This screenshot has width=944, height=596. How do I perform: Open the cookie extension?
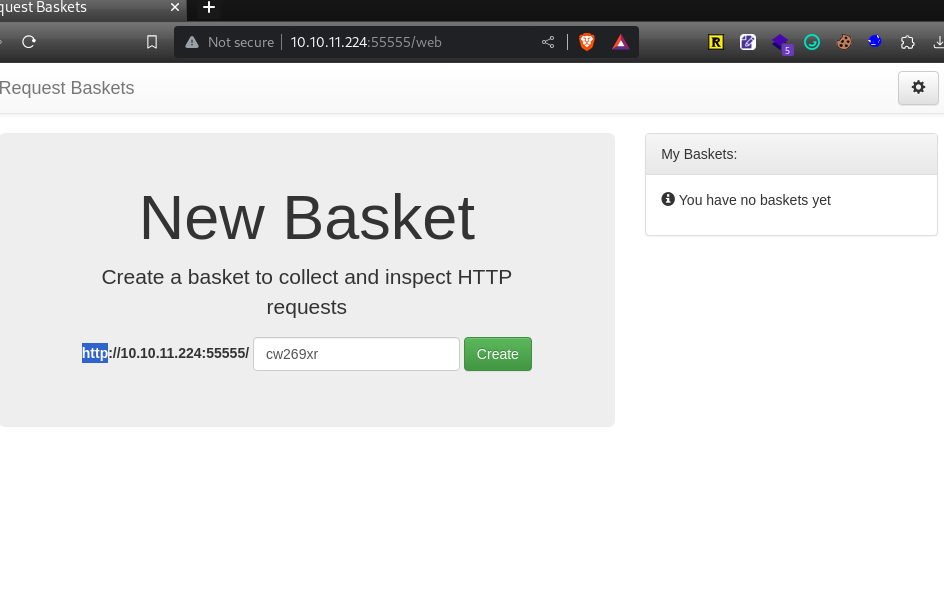pos(844,42)
